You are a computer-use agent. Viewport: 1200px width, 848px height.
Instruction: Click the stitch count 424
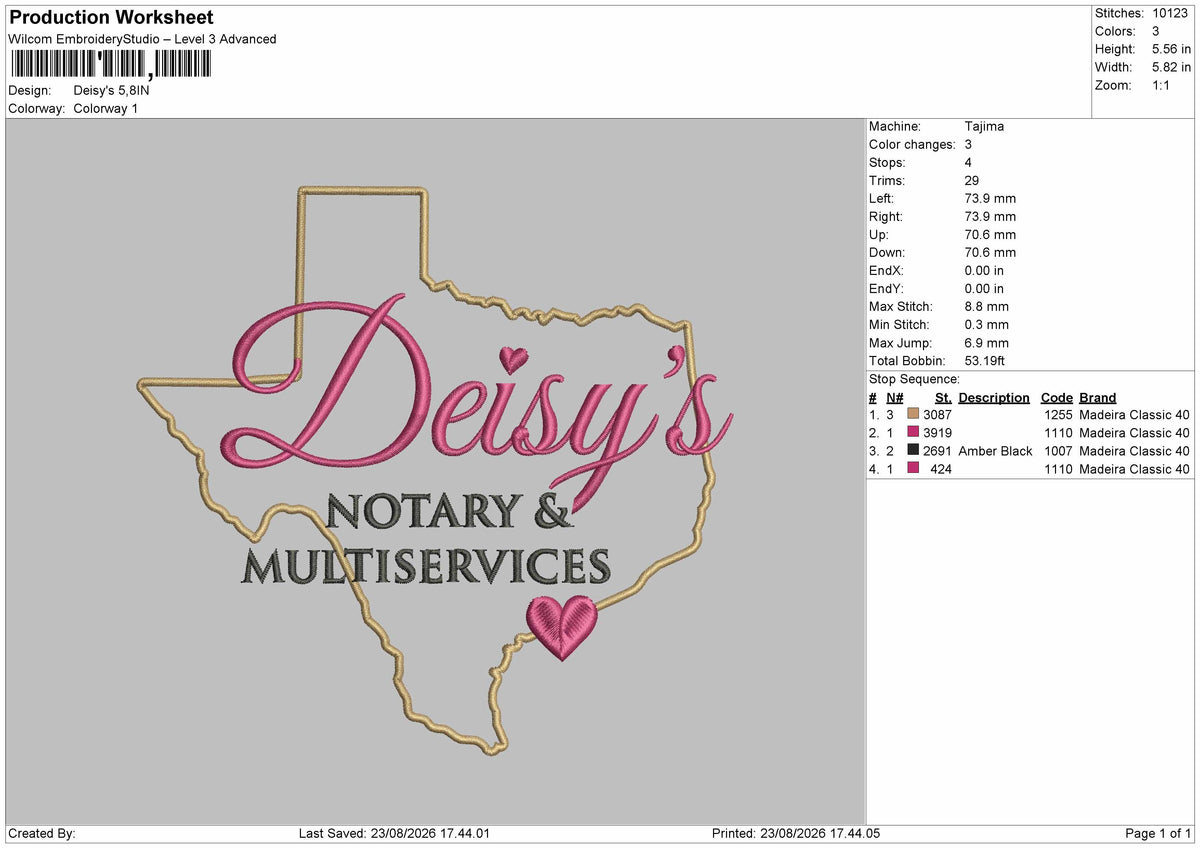click(941, 468)
